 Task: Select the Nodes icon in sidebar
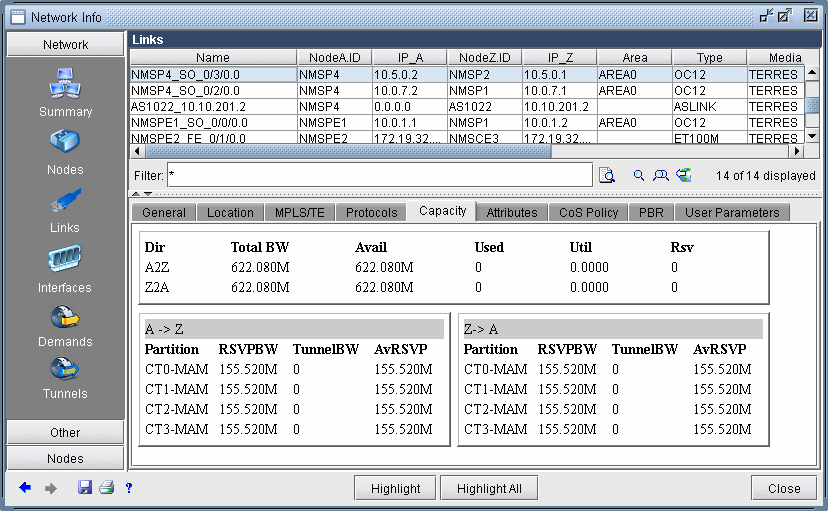65,143
